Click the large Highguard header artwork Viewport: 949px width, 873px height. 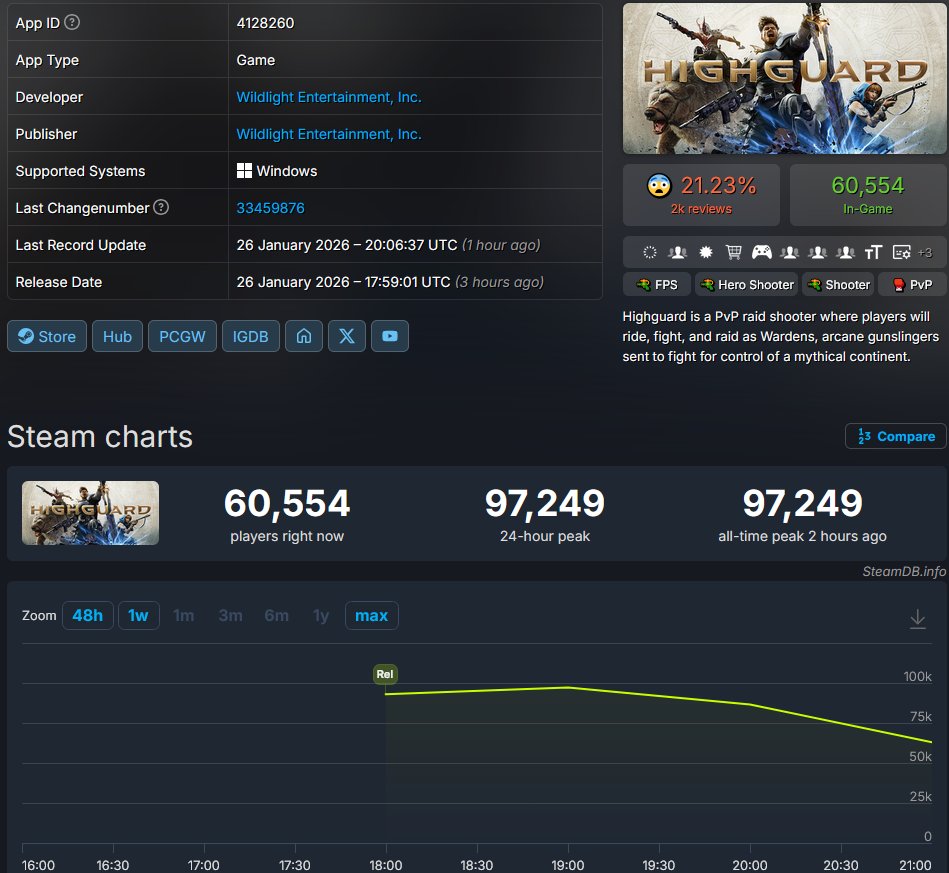[x=784, y=78]
